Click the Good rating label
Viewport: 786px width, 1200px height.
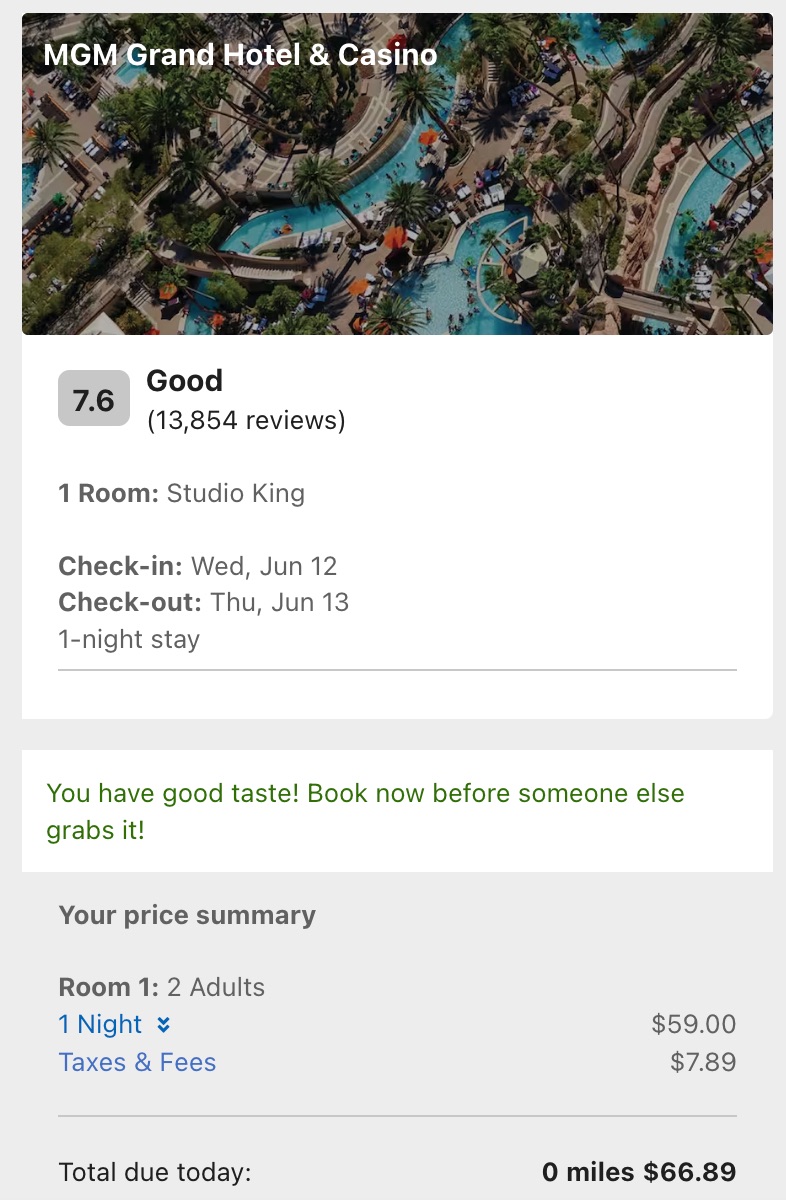pyautogui.click(x=184, y=381)
